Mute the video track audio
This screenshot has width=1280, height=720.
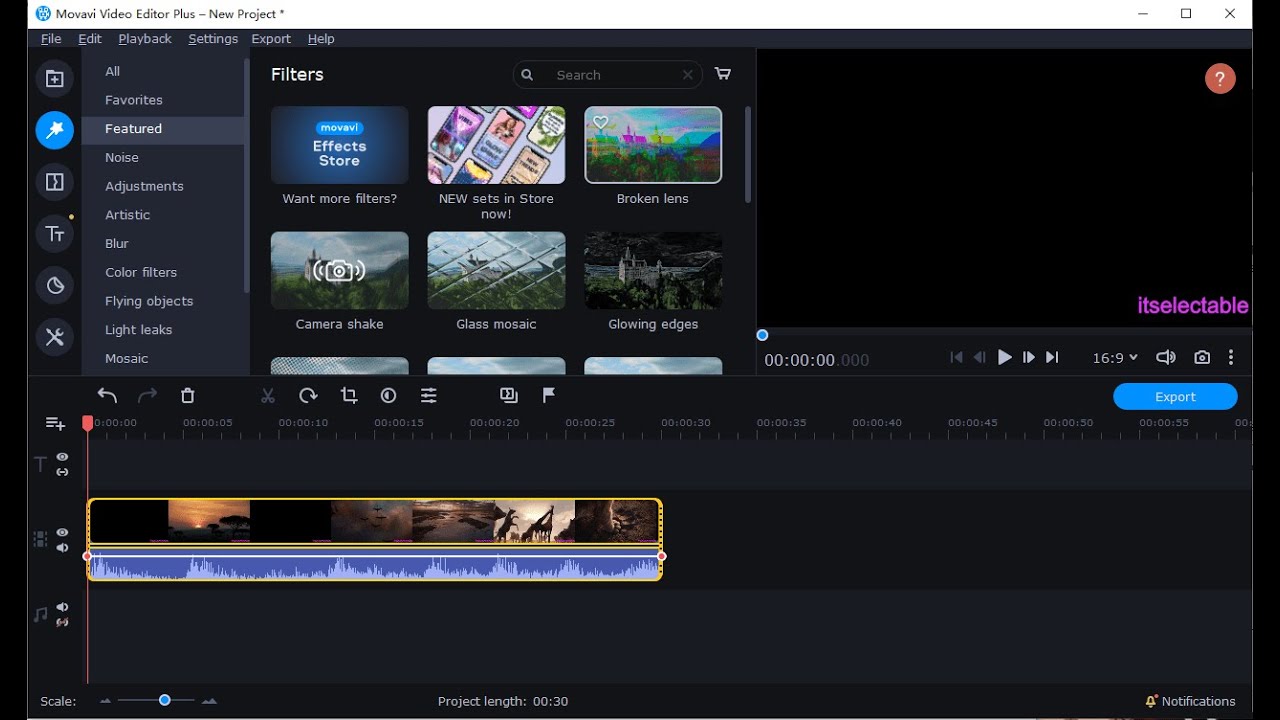[62, 548]
